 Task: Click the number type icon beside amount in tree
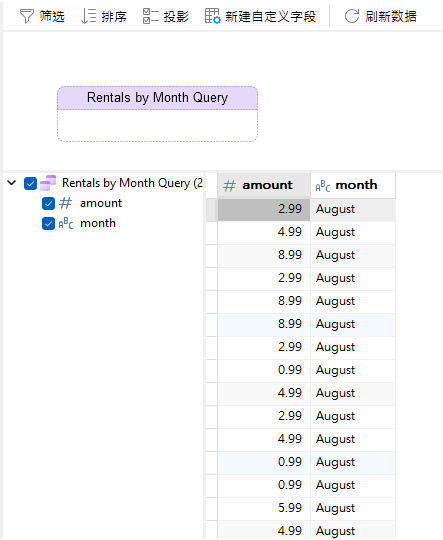click(x=65, y=203)
